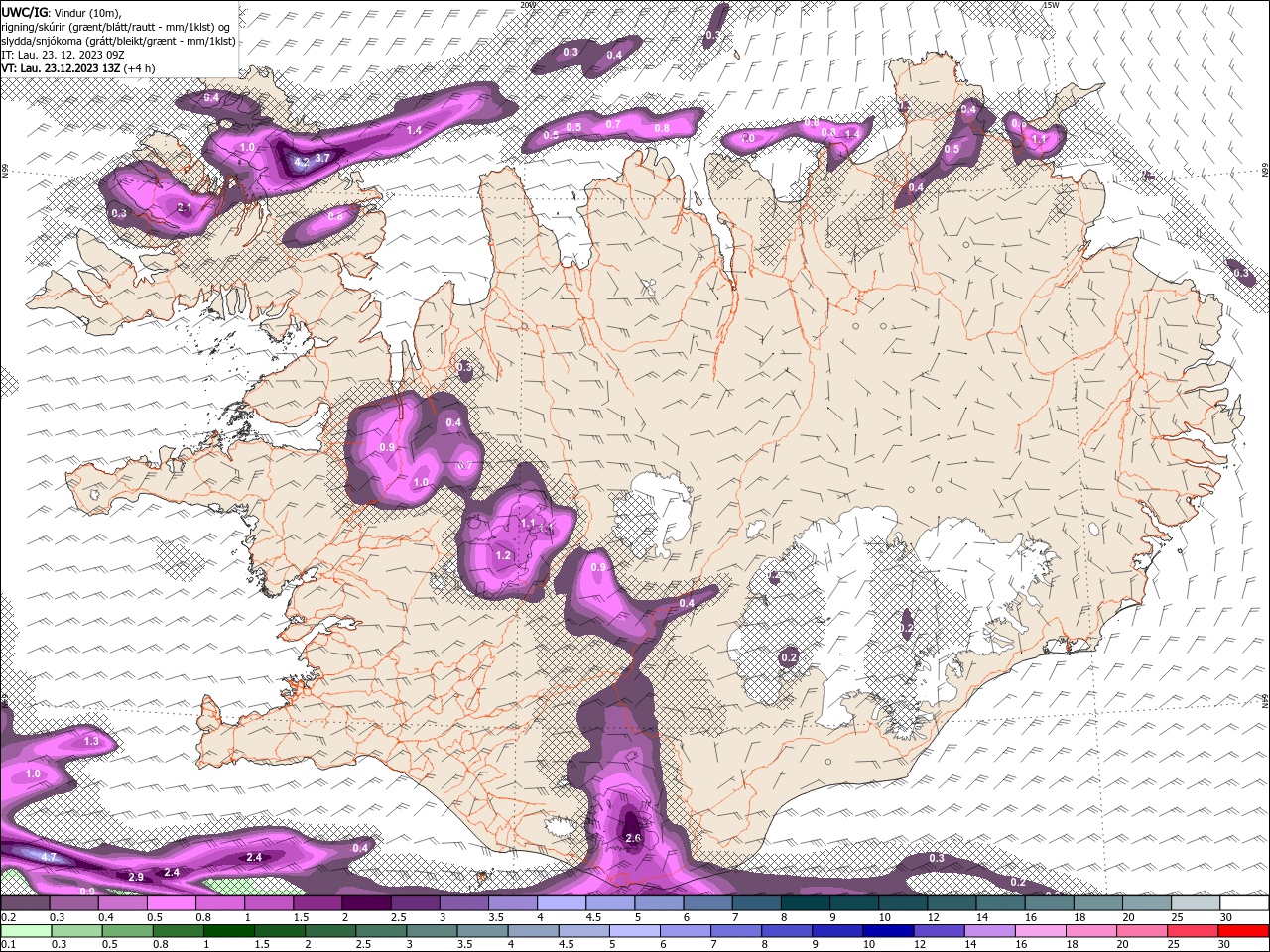Click the '0.1' label under lower legend
The height and width of the screenshot is (952, 1270).
(x=9, y=945)
